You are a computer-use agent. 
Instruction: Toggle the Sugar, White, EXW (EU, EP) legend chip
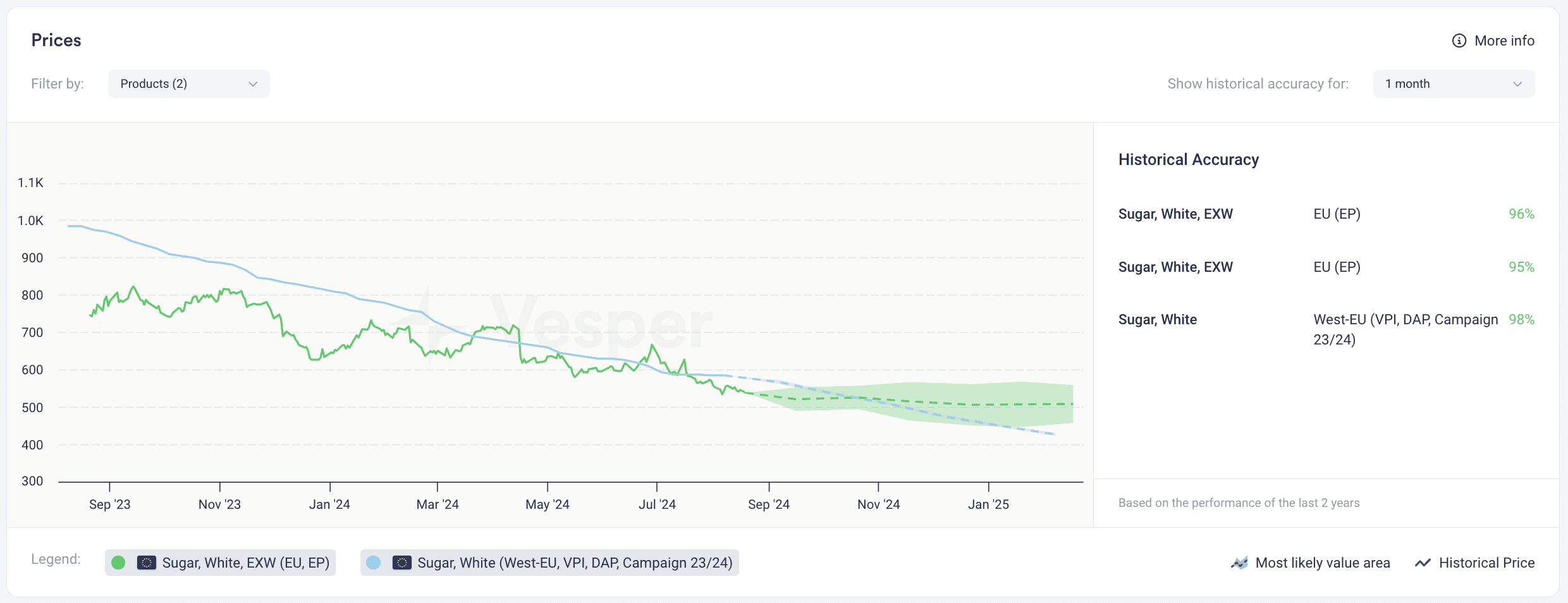click(x=220, y=563)
